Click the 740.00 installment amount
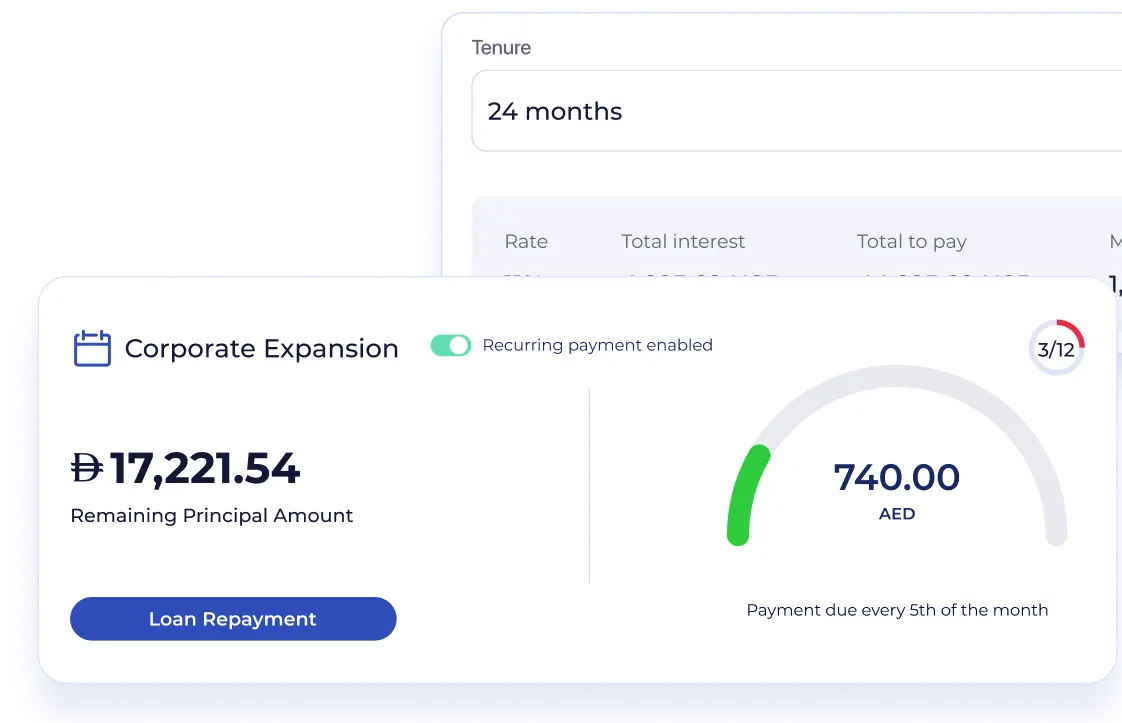 click(x=896, y=477)
